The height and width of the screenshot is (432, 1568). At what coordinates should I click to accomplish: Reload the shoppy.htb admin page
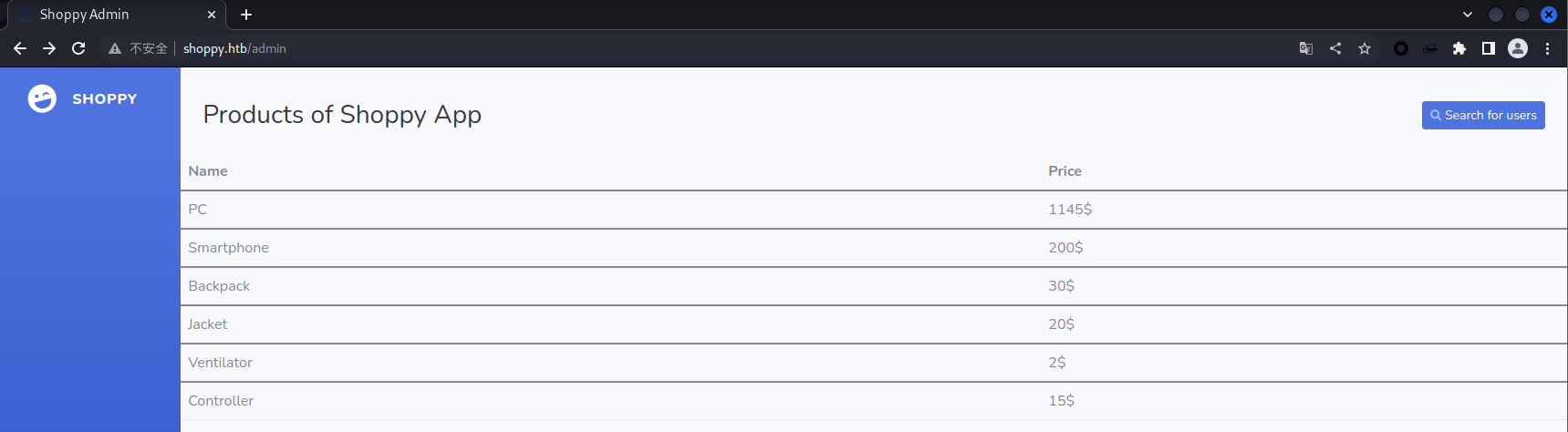point(78,48)
